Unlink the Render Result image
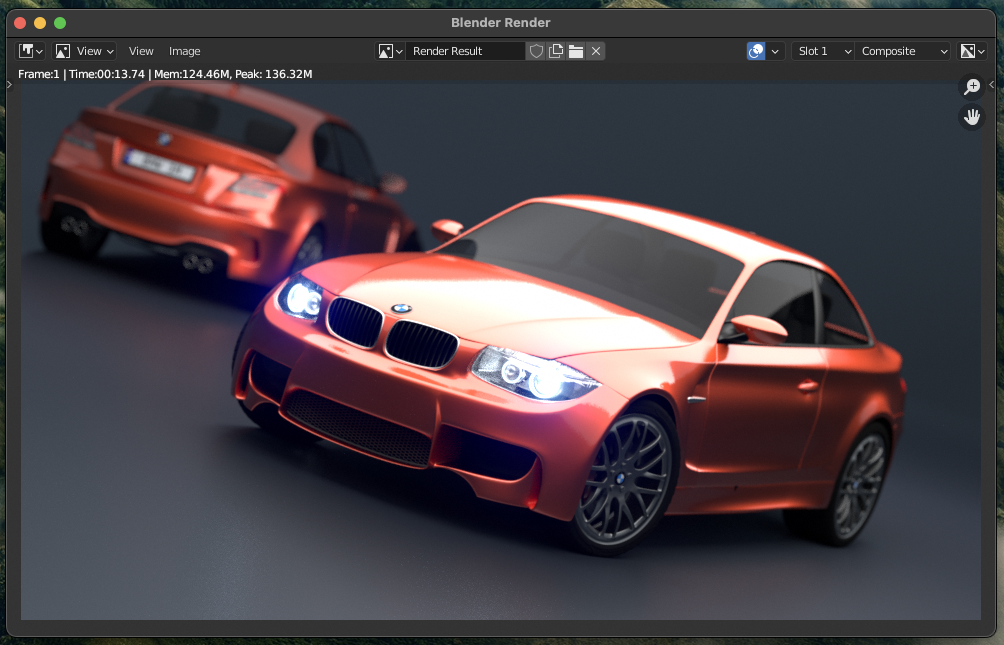This screenshot has height=645, width=1004. pos(595,51)
